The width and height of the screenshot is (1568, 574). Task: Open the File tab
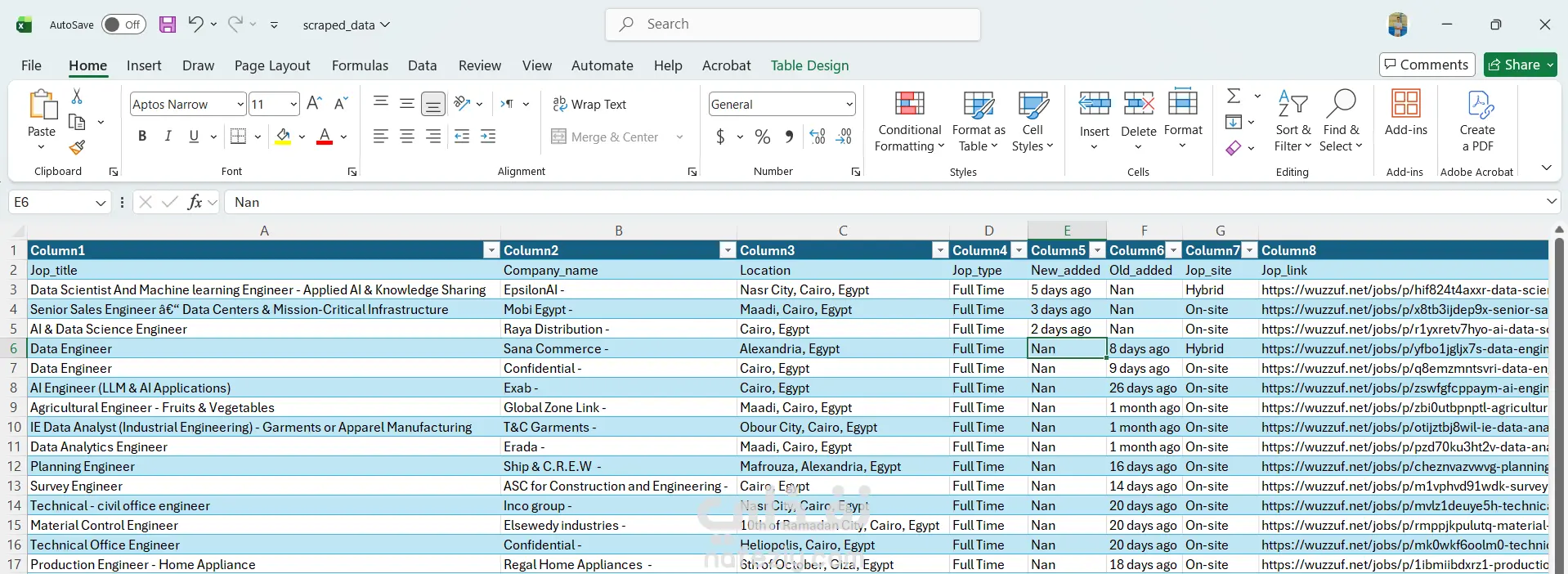(31, 65)
